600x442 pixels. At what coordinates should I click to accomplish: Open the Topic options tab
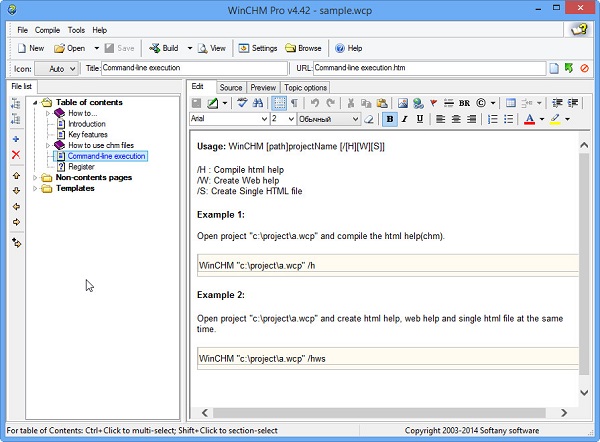[x=305, y=88]
